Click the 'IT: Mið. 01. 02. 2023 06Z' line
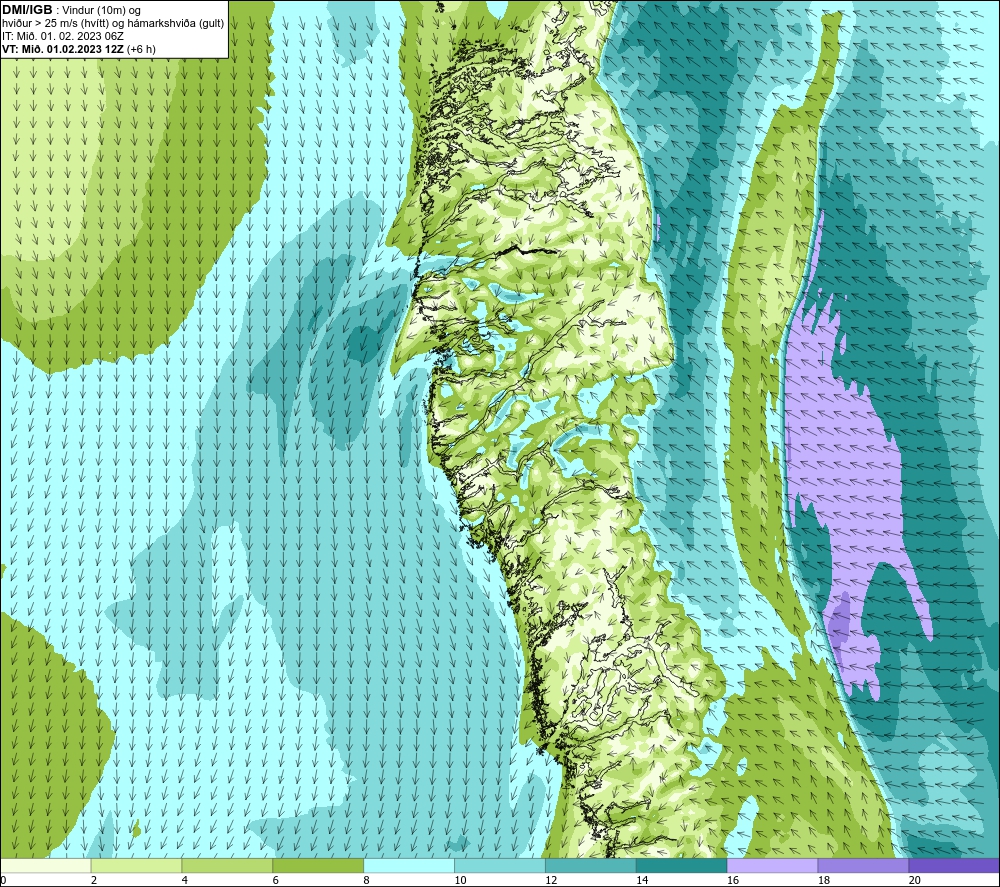 [x=62, y=36]
